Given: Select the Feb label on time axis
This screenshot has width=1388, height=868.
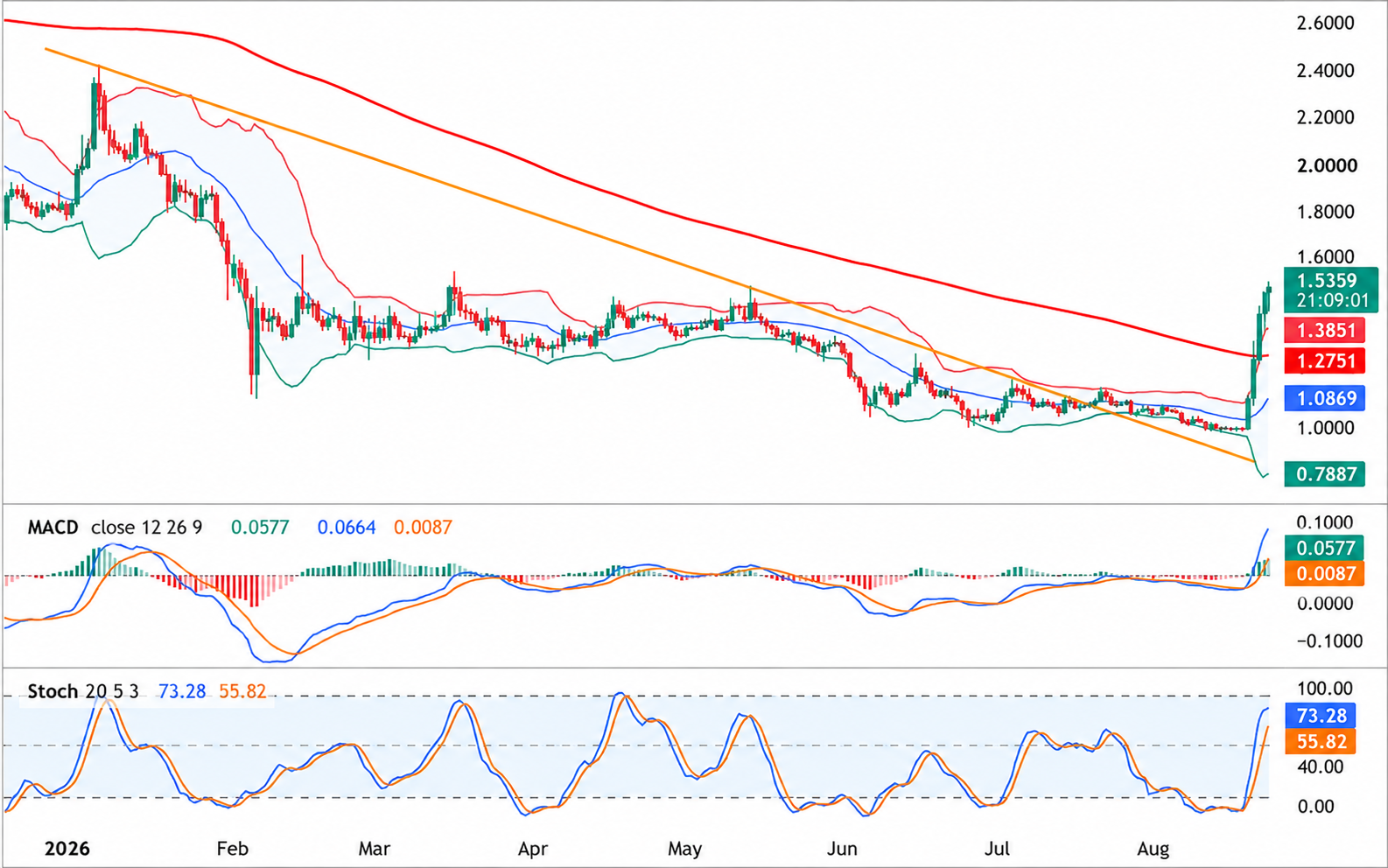Looking at the screenshot, I should pos(232,849).
